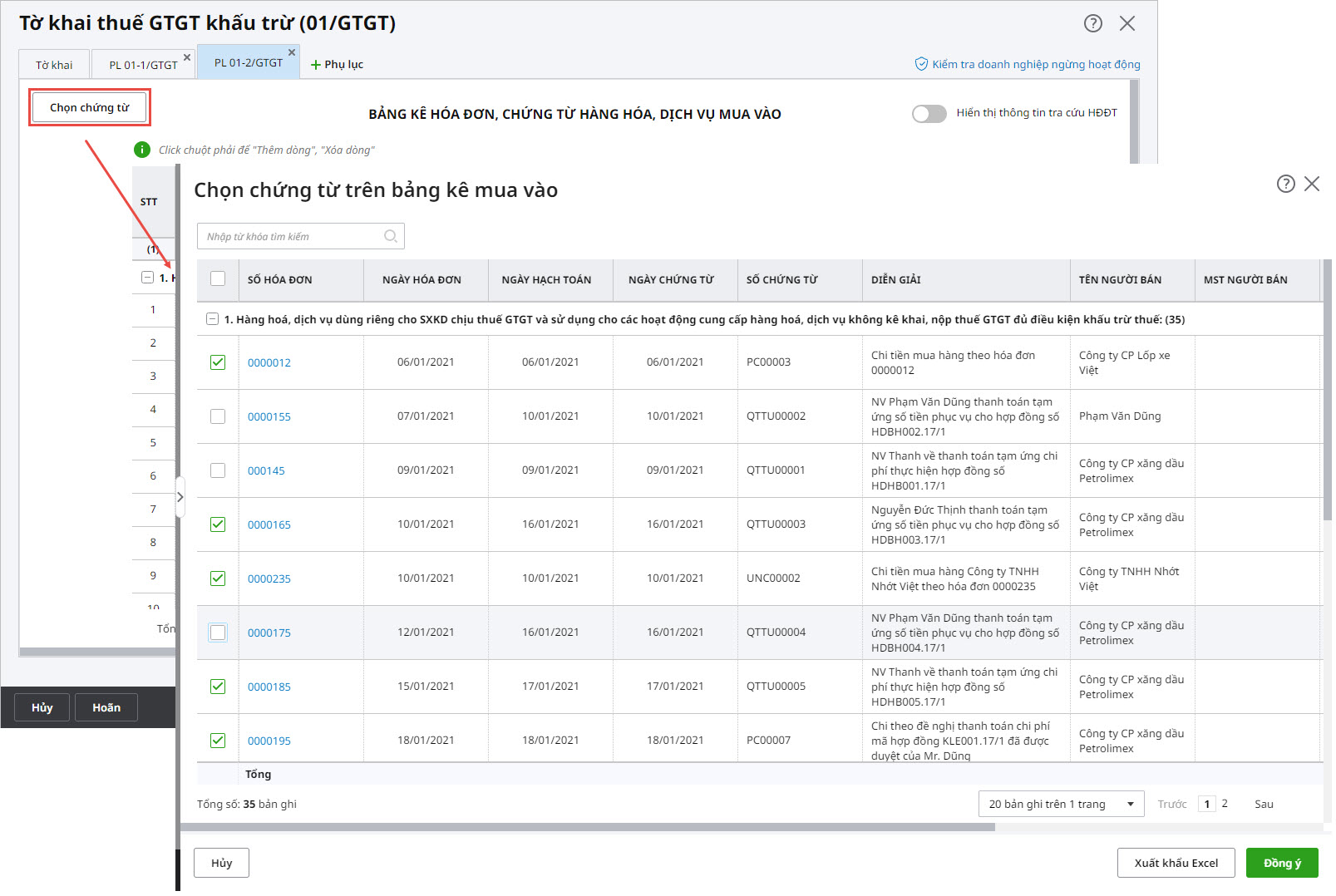
Task: Close the PL 01-1/GTGT tab with its x icon
Action: [187, 57]
